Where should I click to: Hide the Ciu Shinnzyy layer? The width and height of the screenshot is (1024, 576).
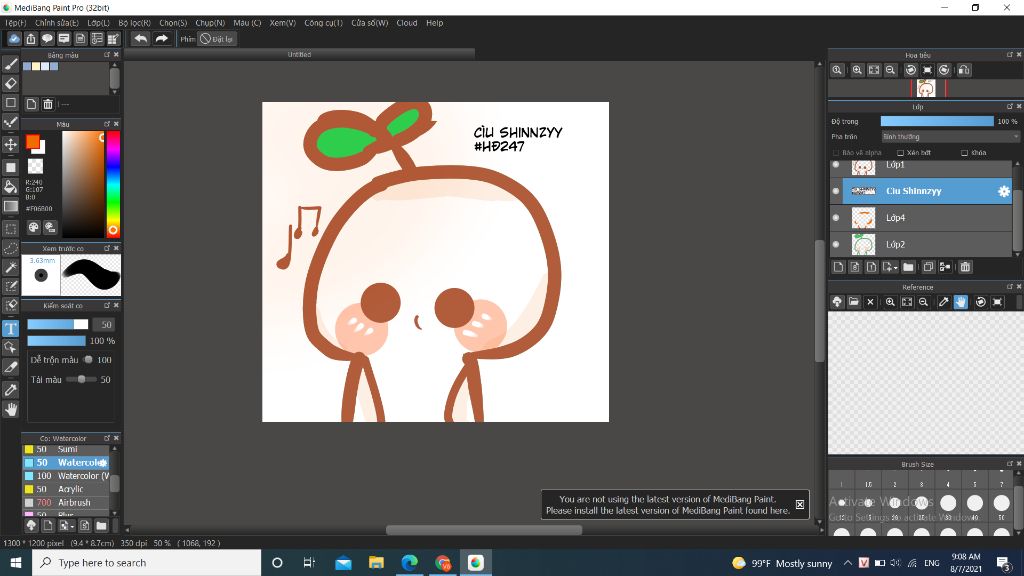[x=836, y=191]
